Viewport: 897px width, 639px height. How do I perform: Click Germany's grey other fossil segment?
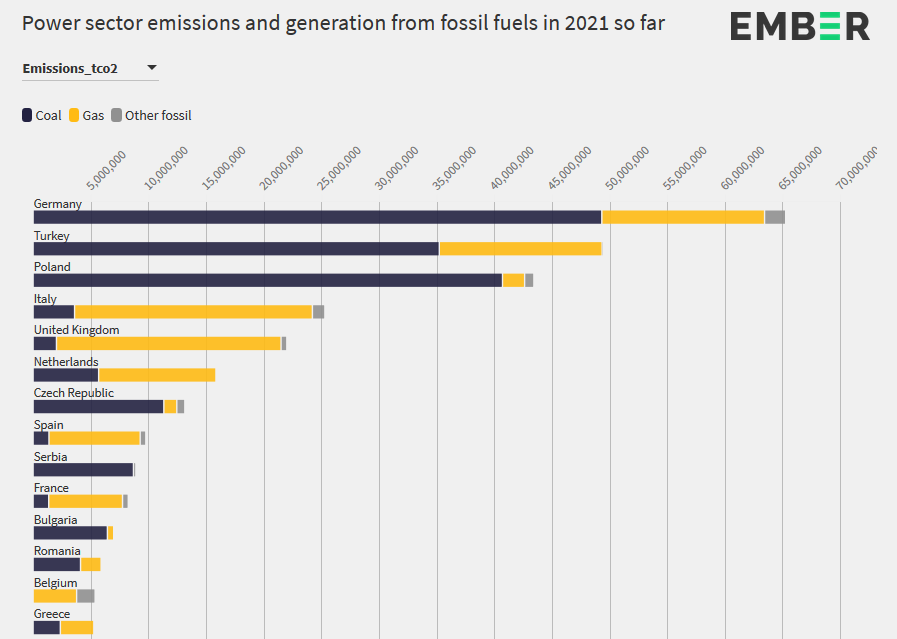coord(774,217)
